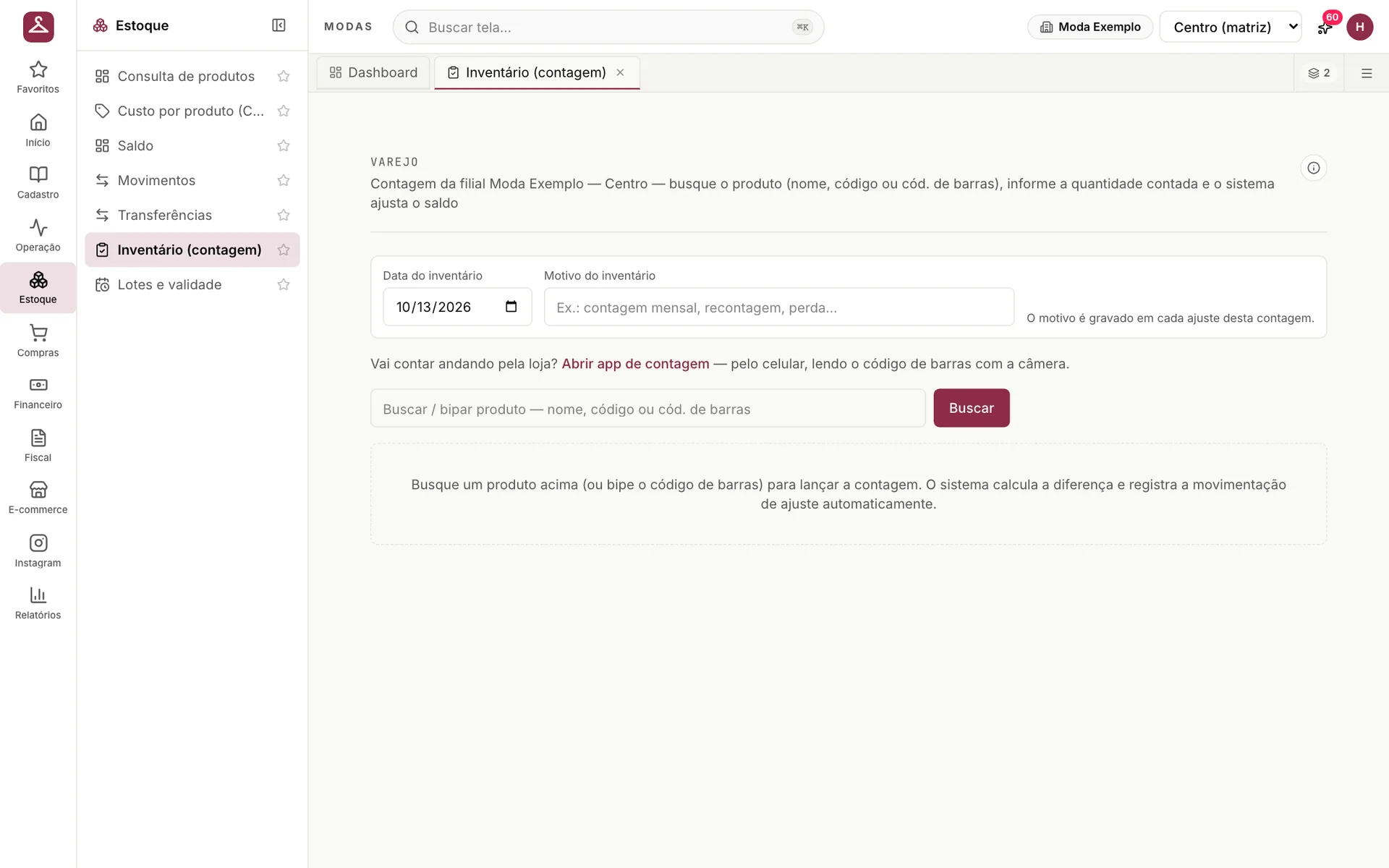Screen dimensions: 1389x868
Task: Open notifications with the 60 badge
Action: [x=1325, y=27]
